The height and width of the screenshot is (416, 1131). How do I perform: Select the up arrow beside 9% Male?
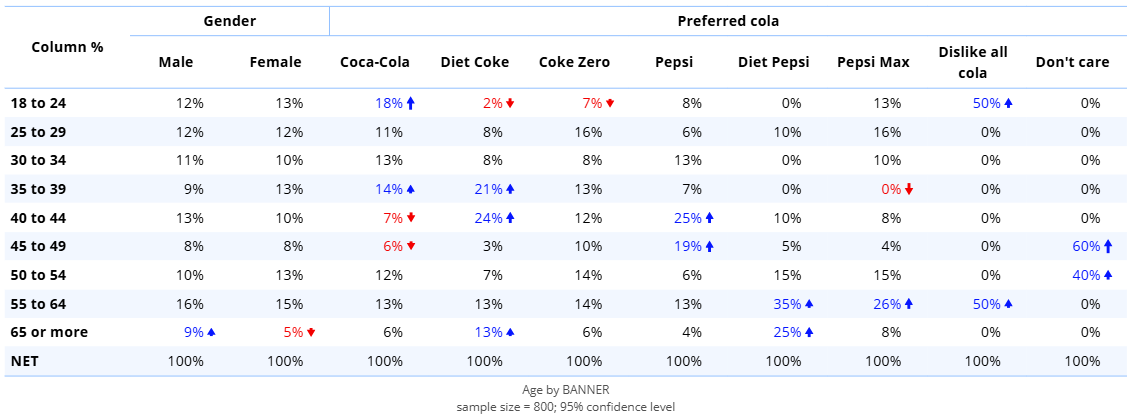coord(211,332)
